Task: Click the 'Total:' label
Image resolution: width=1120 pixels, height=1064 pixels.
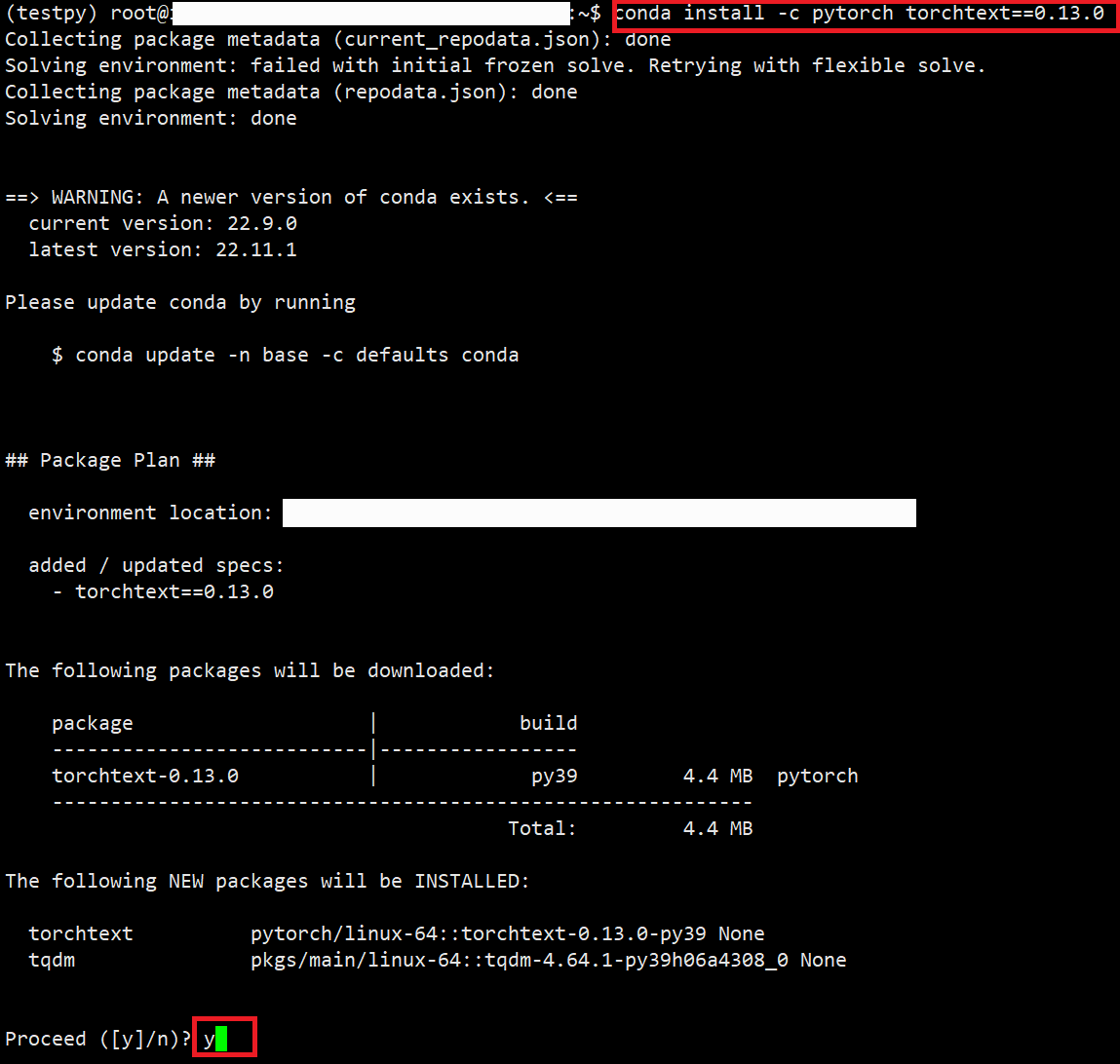Action: click(x=542, y=829)
